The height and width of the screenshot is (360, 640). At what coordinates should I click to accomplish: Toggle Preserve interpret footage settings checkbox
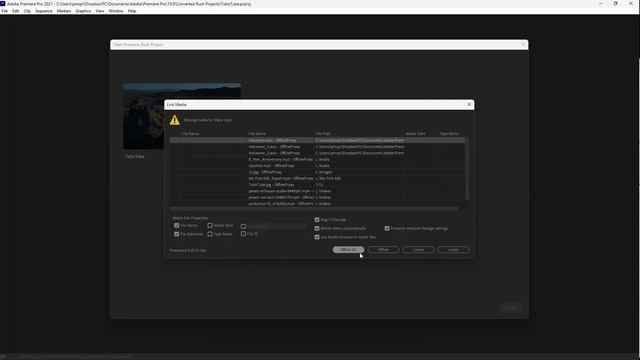click(387, 228)
